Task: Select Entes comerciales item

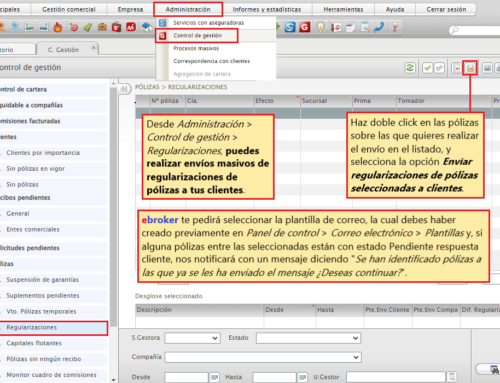Action: pyautogui.click(x=33, y=229)
